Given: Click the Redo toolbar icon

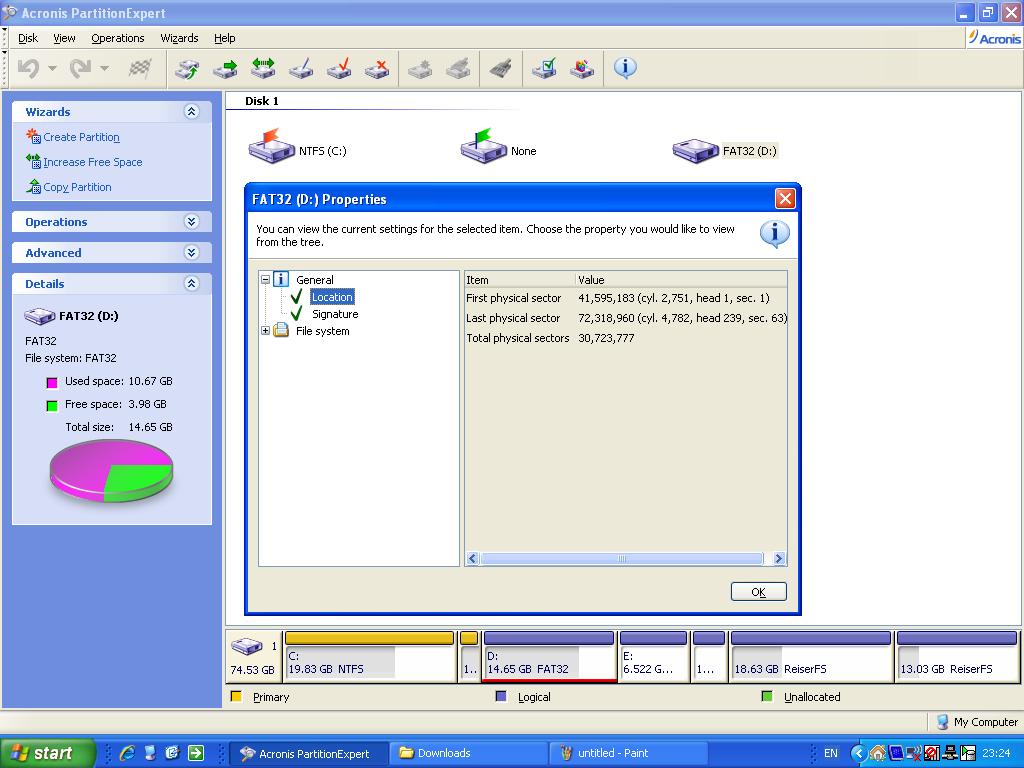Looking at the screenshot, I should pyautogui.click(x=80, y=68).
